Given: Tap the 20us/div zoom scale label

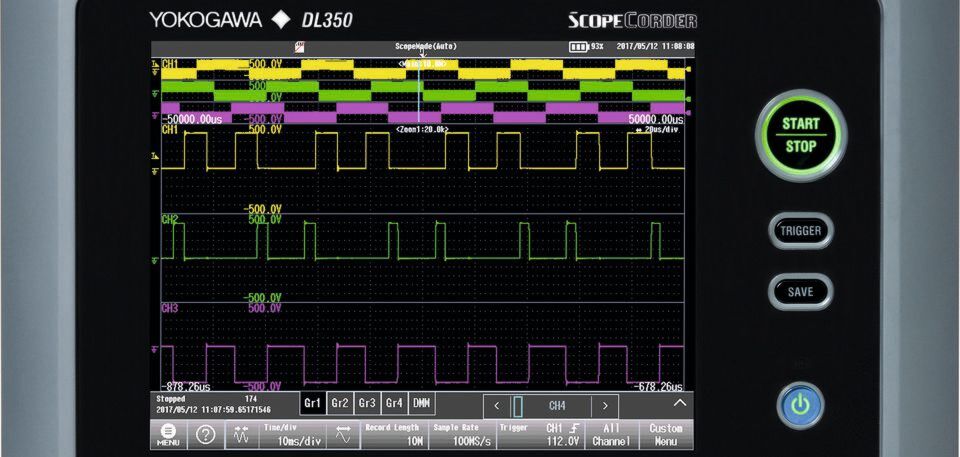Looking at the screenshot, I should pos(657,129).
